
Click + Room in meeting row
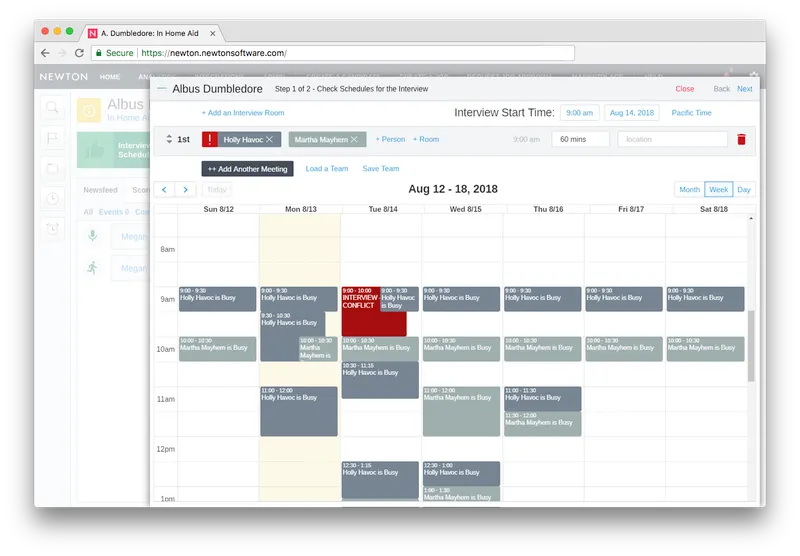coord(426,139)
